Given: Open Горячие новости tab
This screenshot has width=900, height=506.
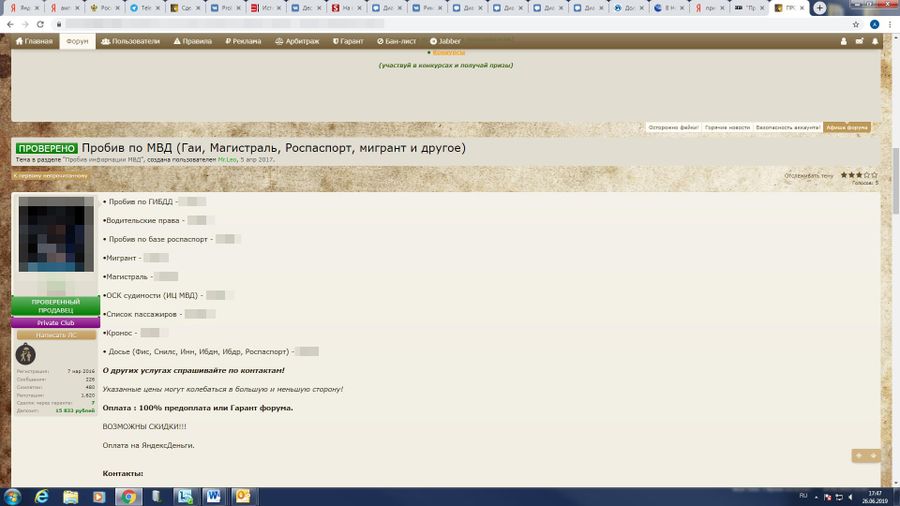Looking at the screenshot, I should point(727,127).
